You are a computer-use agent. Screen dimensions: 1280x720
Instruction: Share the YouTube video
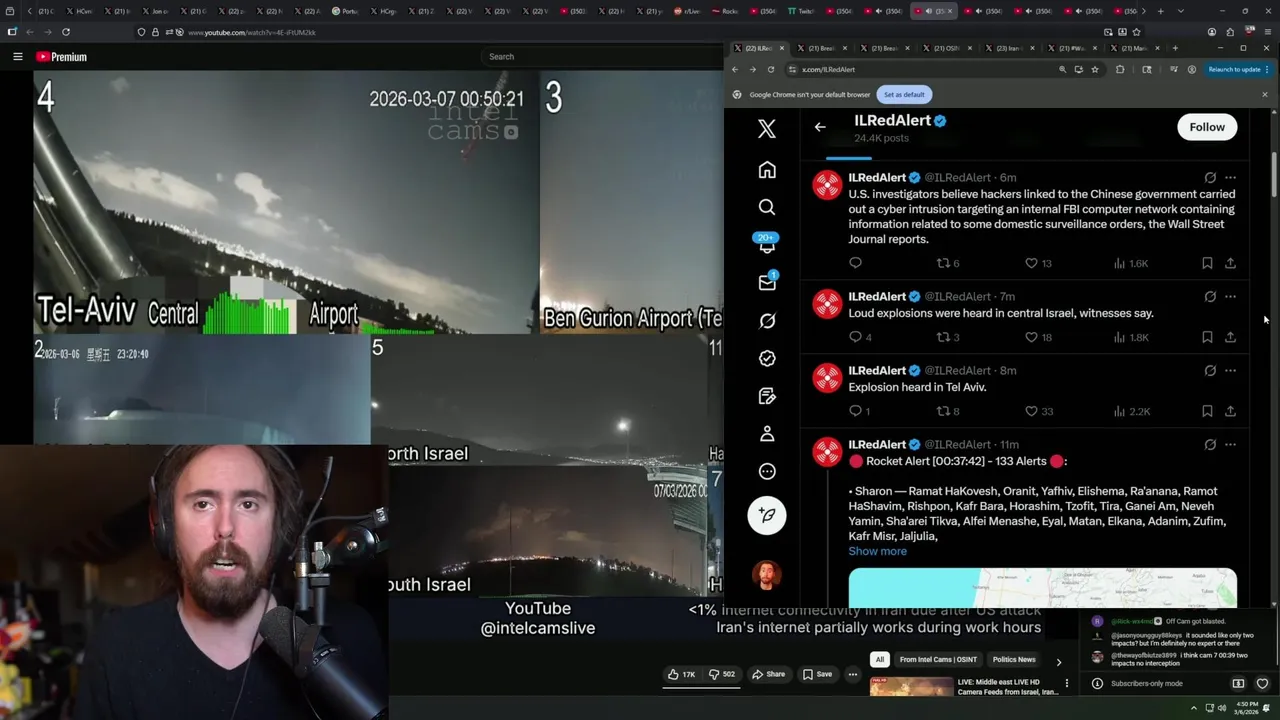(x=769, y=674)
